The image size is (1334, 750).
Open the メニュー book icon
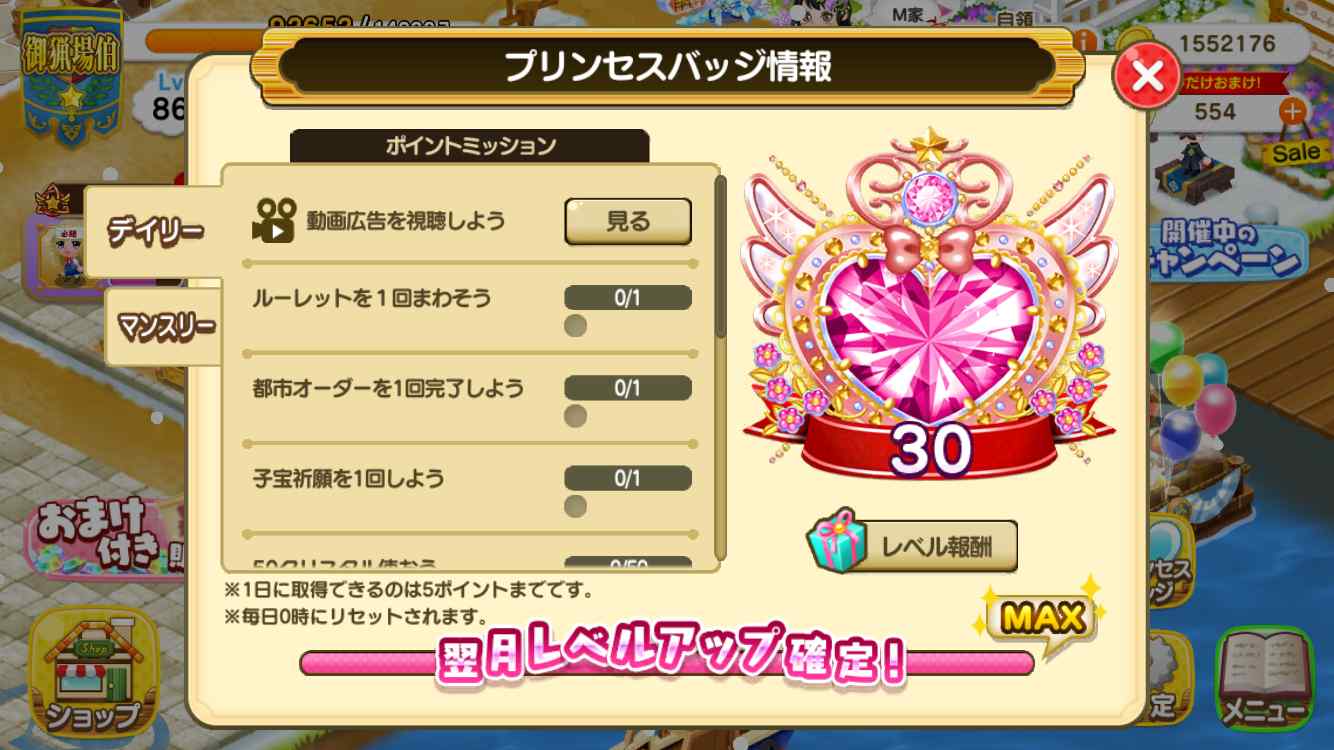pyautogui.click(x=1264, y=678)
